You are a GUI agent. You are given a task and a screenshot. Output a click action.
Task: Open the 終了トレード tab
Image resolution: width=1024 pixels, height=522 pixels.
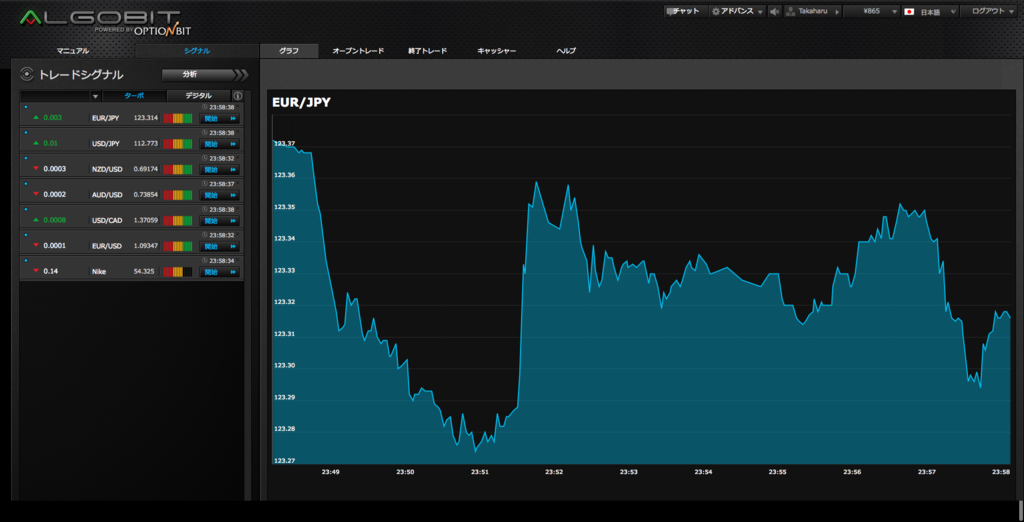(428, 51)
